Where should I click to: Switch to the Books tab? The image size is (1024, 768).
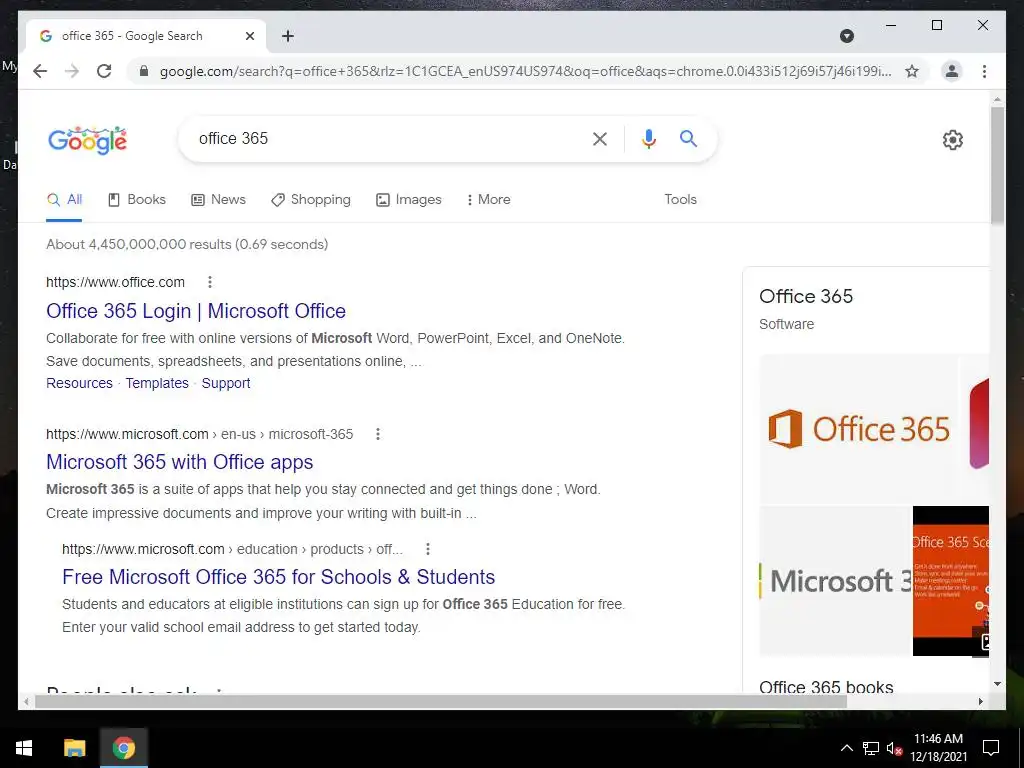click(x=136, y=200)
